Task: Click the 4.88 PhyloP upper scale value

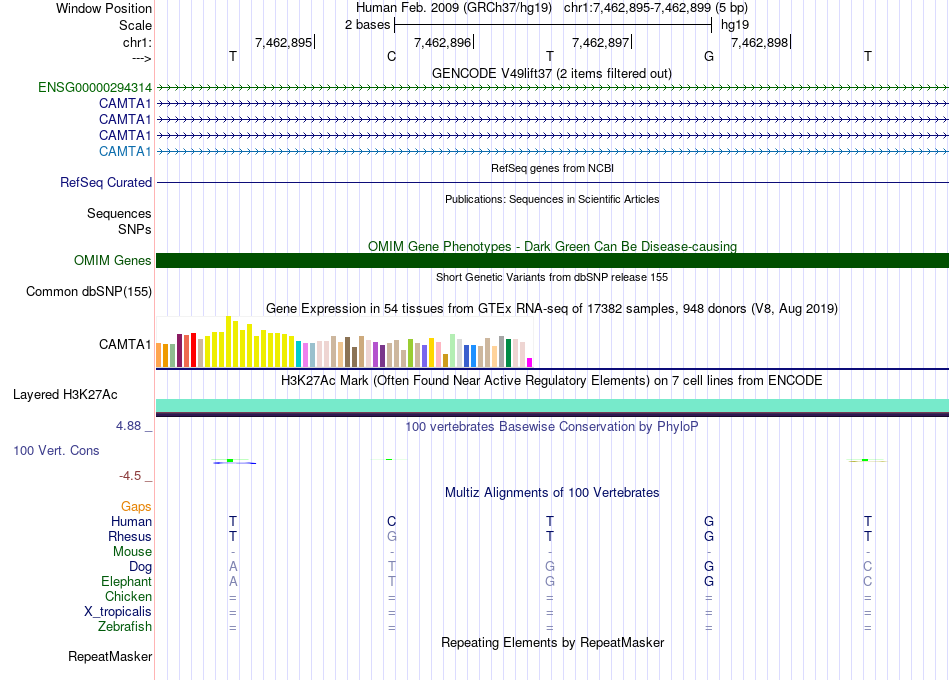Action: coord(128,426)
